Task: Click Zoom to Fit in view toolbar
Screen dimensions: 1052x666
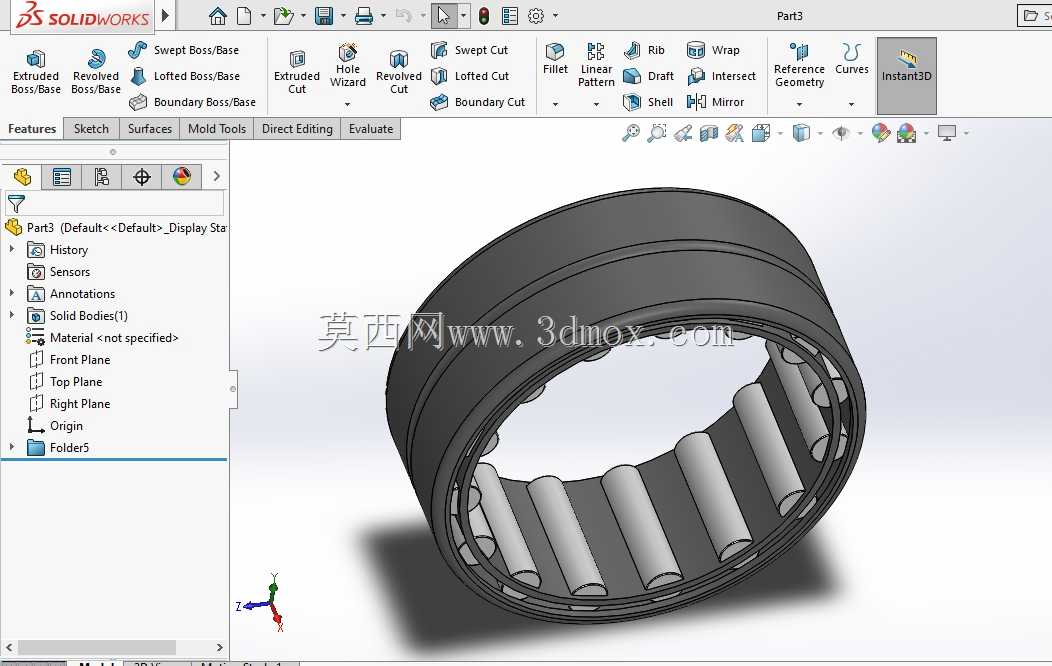Action: 631,133
